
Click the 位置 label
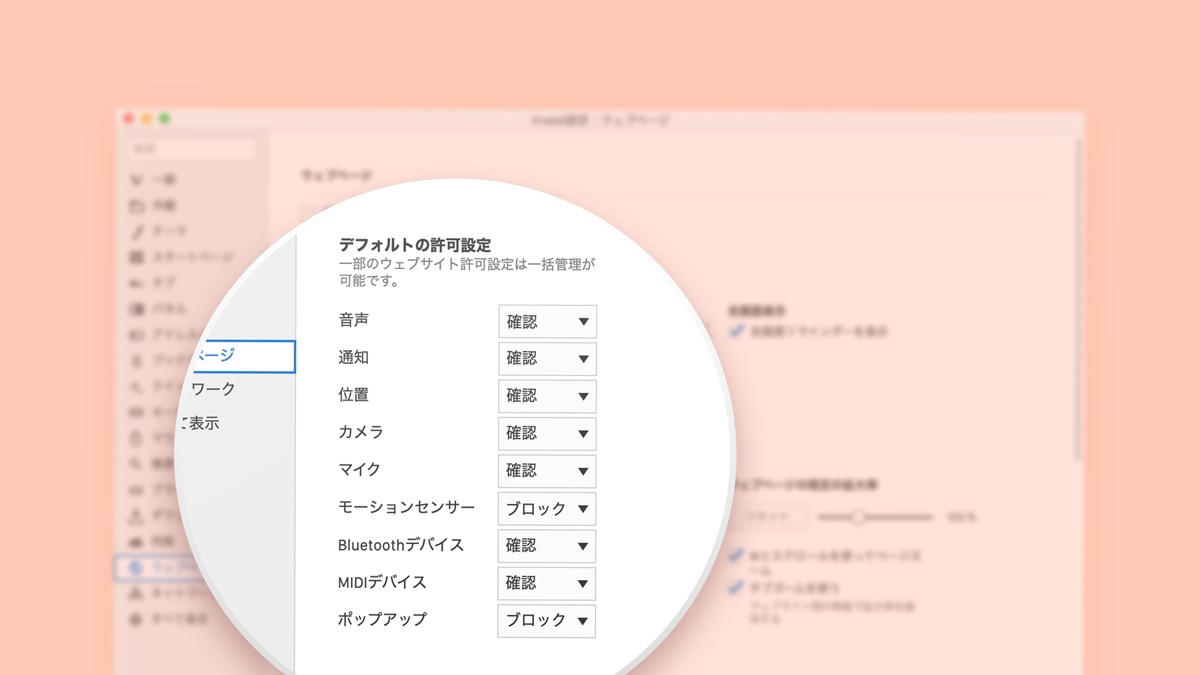click(x=354, y=395)
